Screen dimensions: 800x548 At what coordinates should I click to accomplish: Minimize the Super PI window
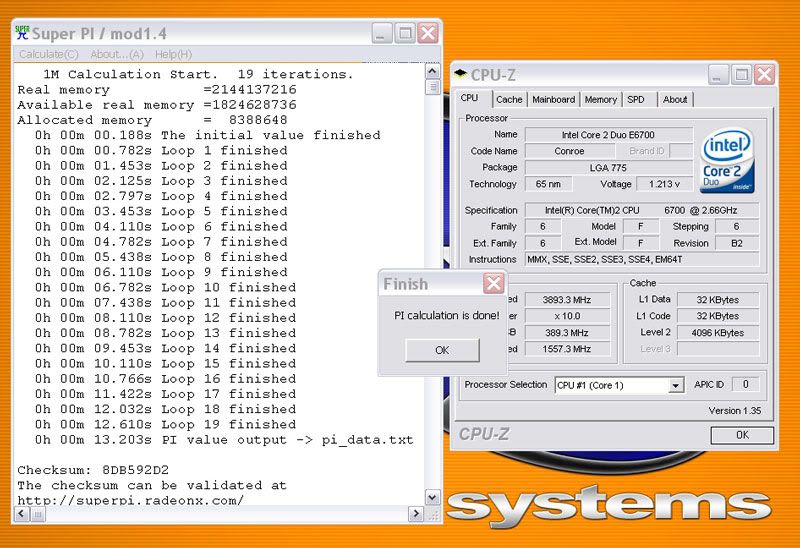point(381,33)
